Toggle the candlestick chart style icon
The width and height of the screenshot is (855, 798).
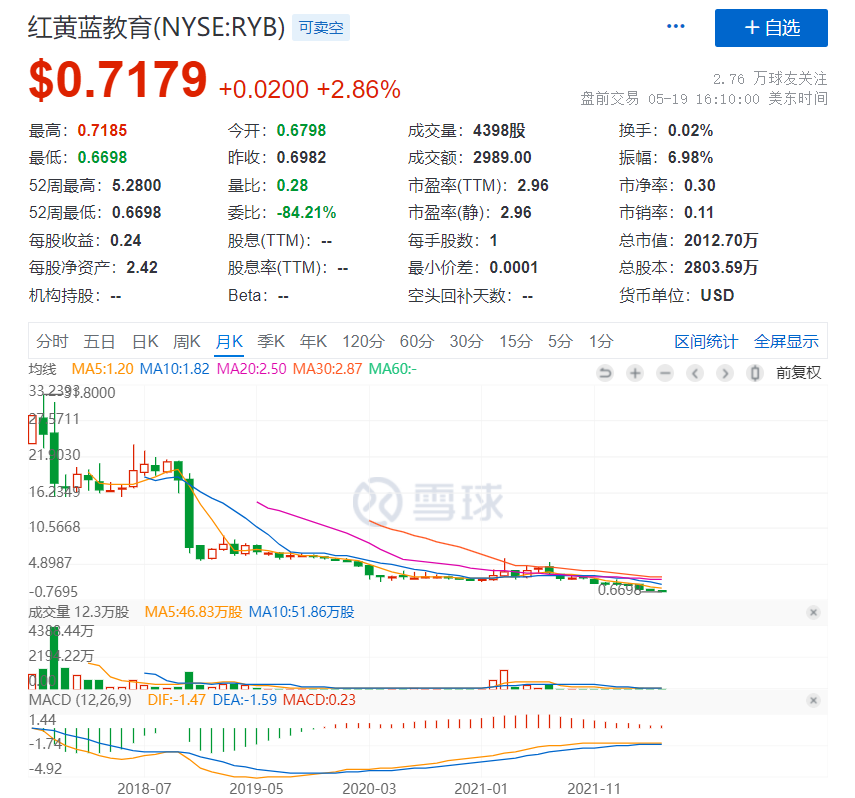click(x=755, y=373)
